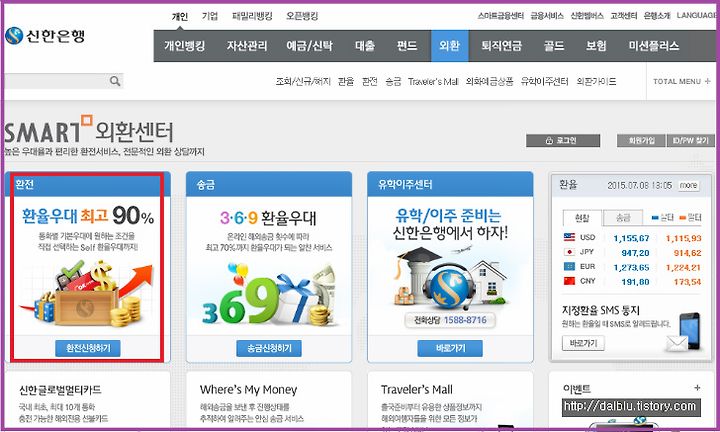
Task: Open the Traveler's Mall card heading
Action: (417, 390)
